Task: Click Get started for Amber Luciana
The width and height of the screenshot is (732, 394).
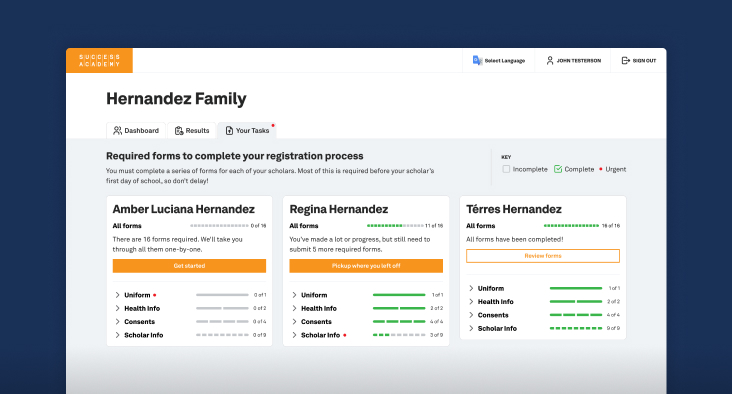Action: click(189, 266)
